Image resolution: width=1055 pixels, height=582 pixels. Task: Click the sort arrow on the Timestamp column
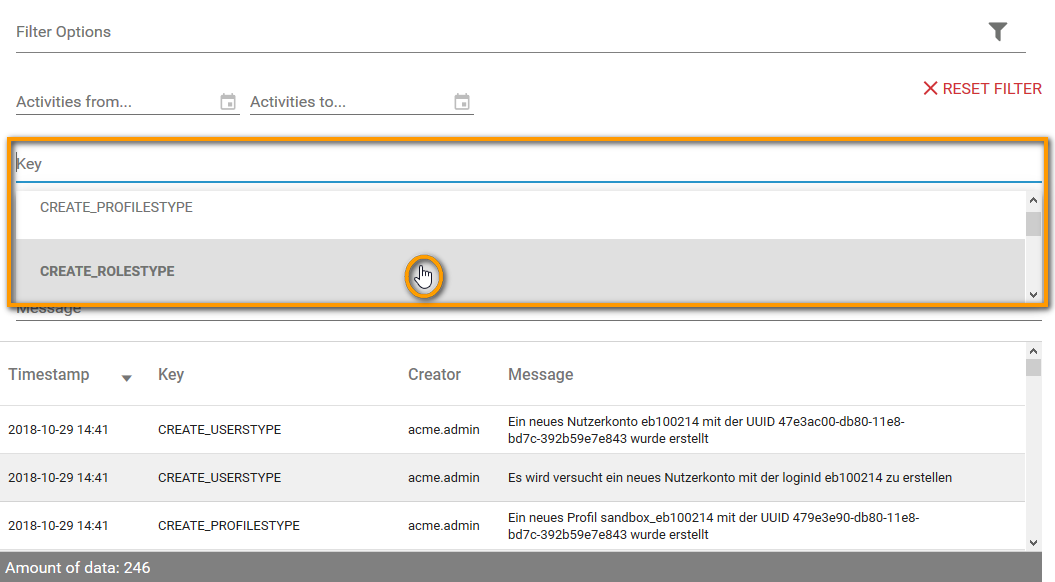126,378
